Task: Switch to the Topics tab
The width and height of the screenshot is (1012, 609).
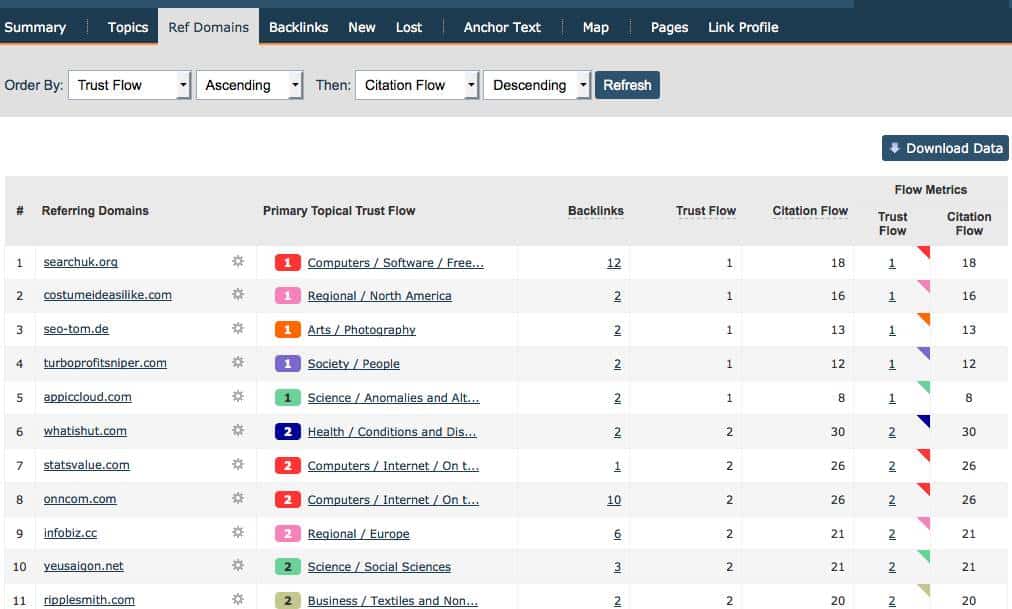Action: point(128,27)
